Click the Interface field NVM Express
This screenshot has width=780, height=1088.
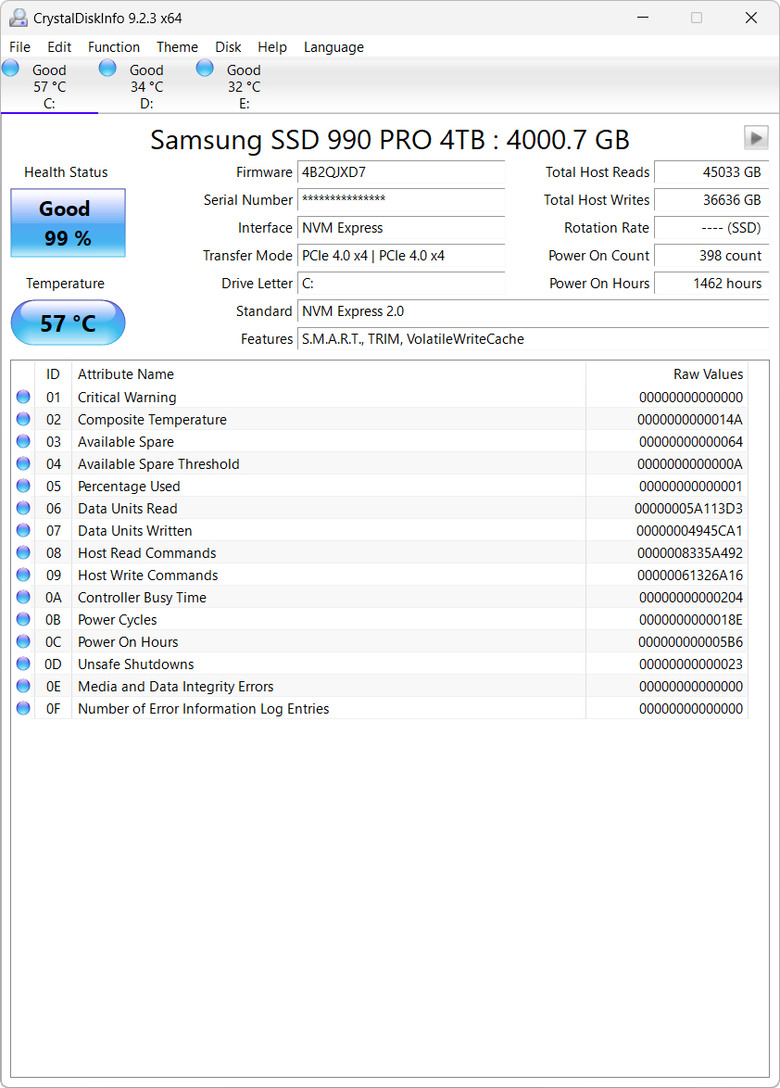coord(401,228)
